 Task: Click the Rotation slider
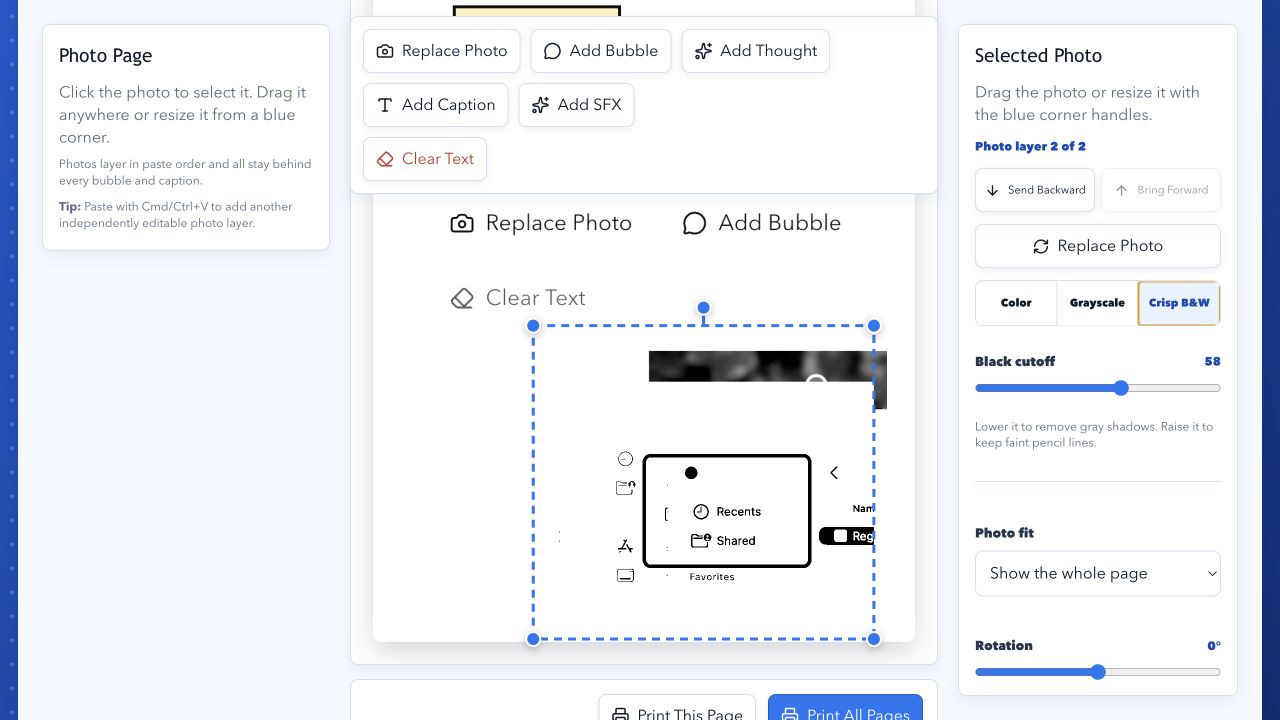(x=1098, y=672)
